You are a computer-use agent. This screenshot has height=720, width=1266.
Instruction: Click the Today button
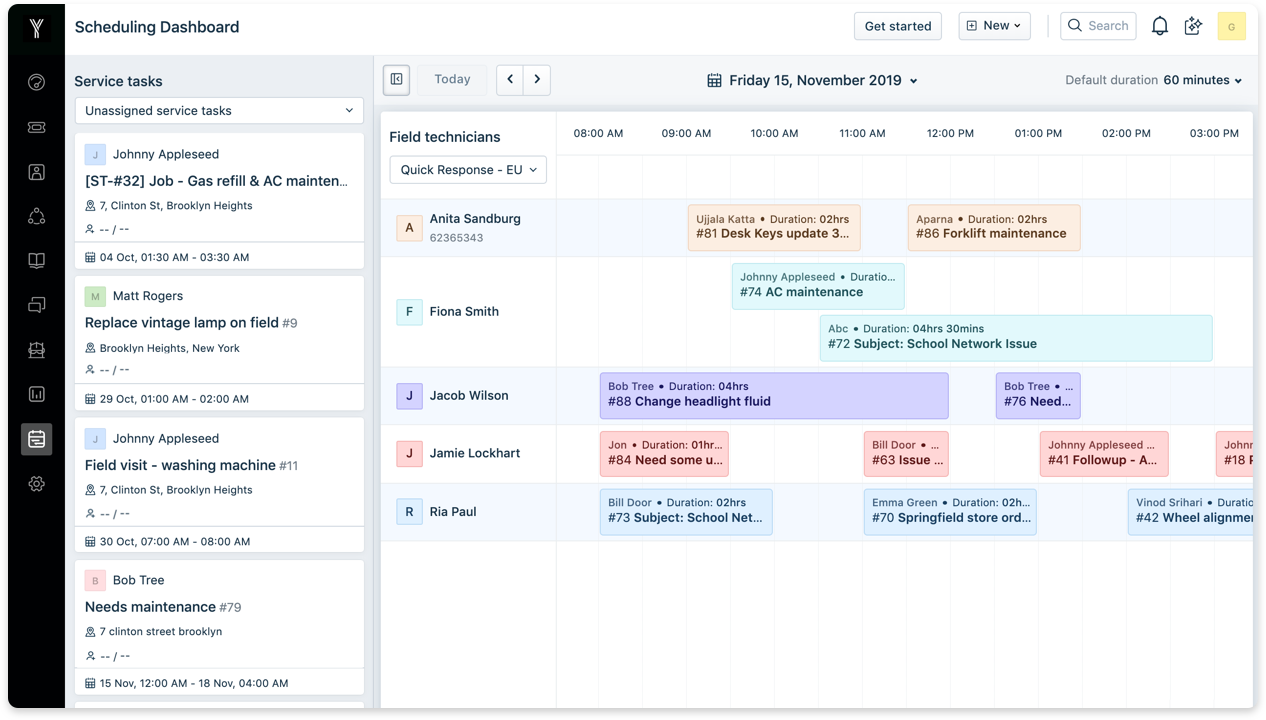pos(452,79)
